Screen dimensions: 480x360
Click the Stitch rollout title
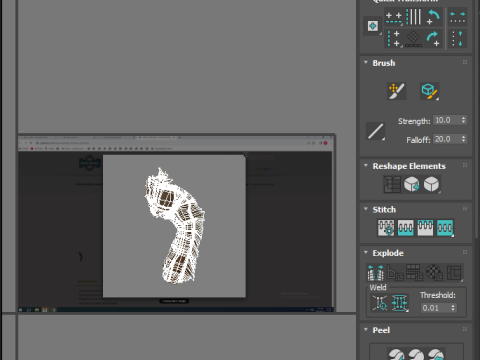point(384,210)
